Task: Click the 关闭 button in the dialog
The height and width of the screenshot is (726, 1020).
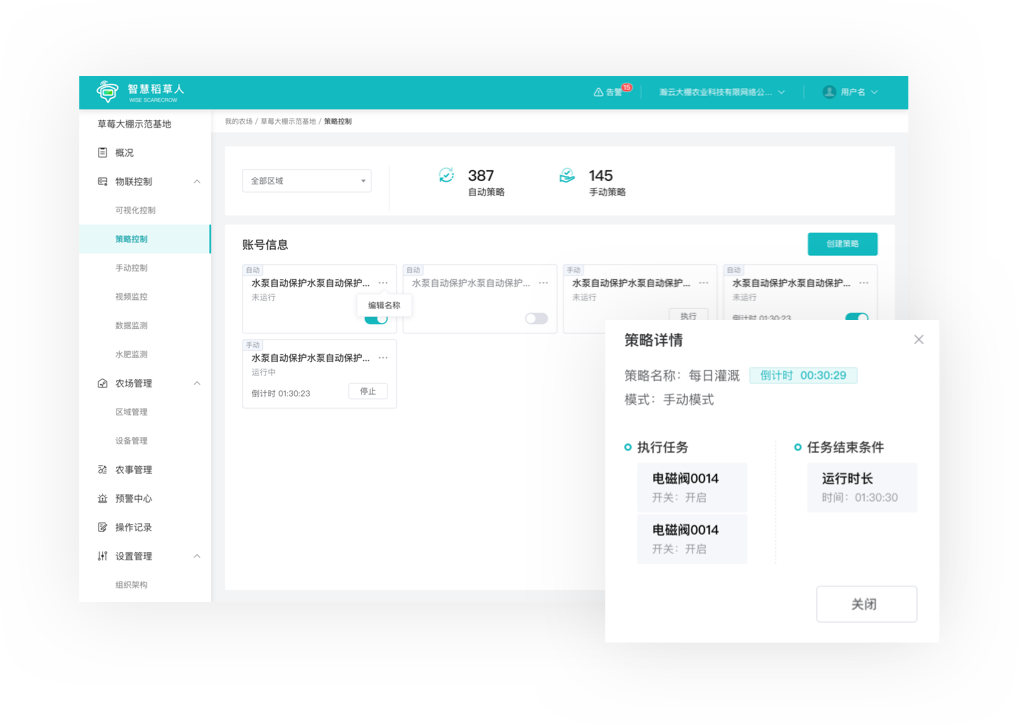Action: click(x=866, y=604)
